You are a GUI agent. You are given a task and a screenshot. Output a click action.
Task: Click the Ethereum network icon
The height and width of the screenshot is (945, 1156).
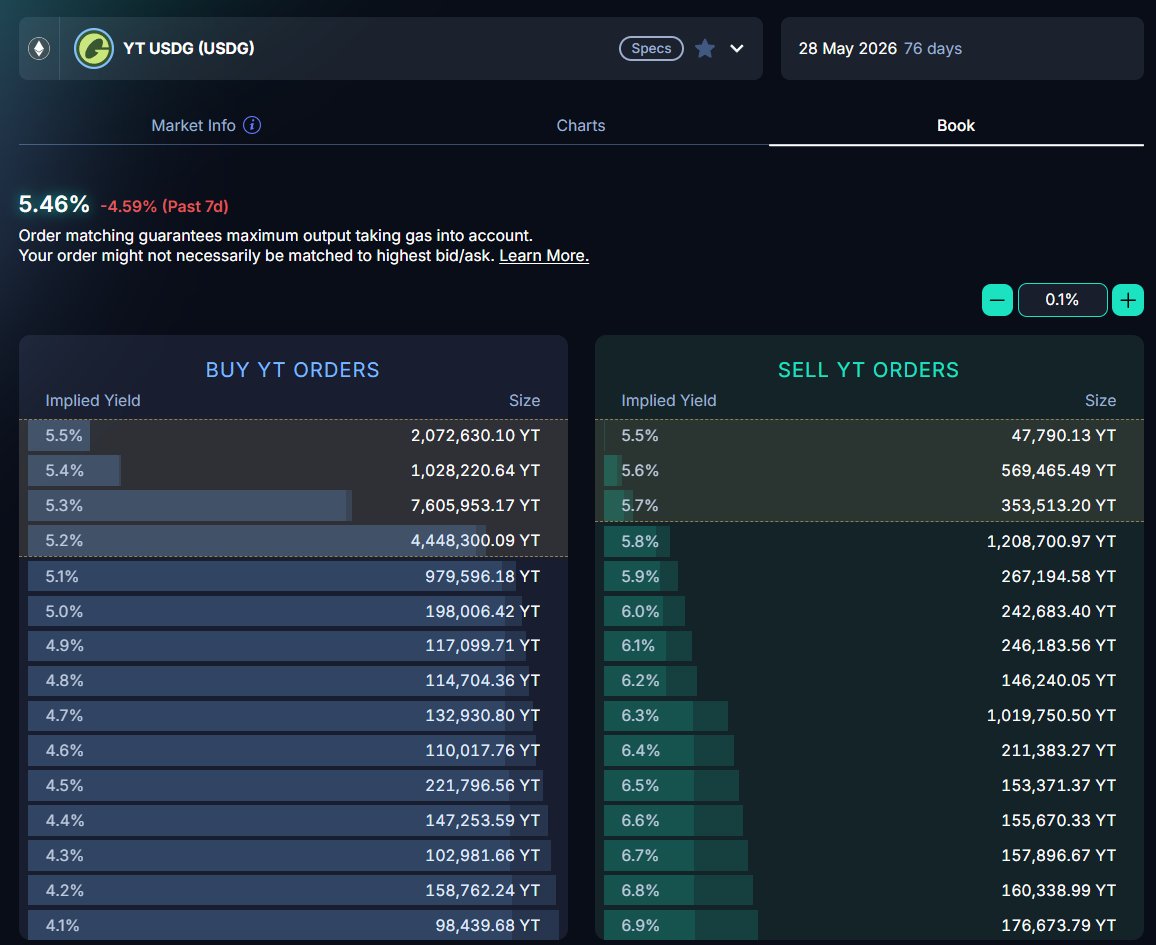pyautogui.click(x=39, y=49)
